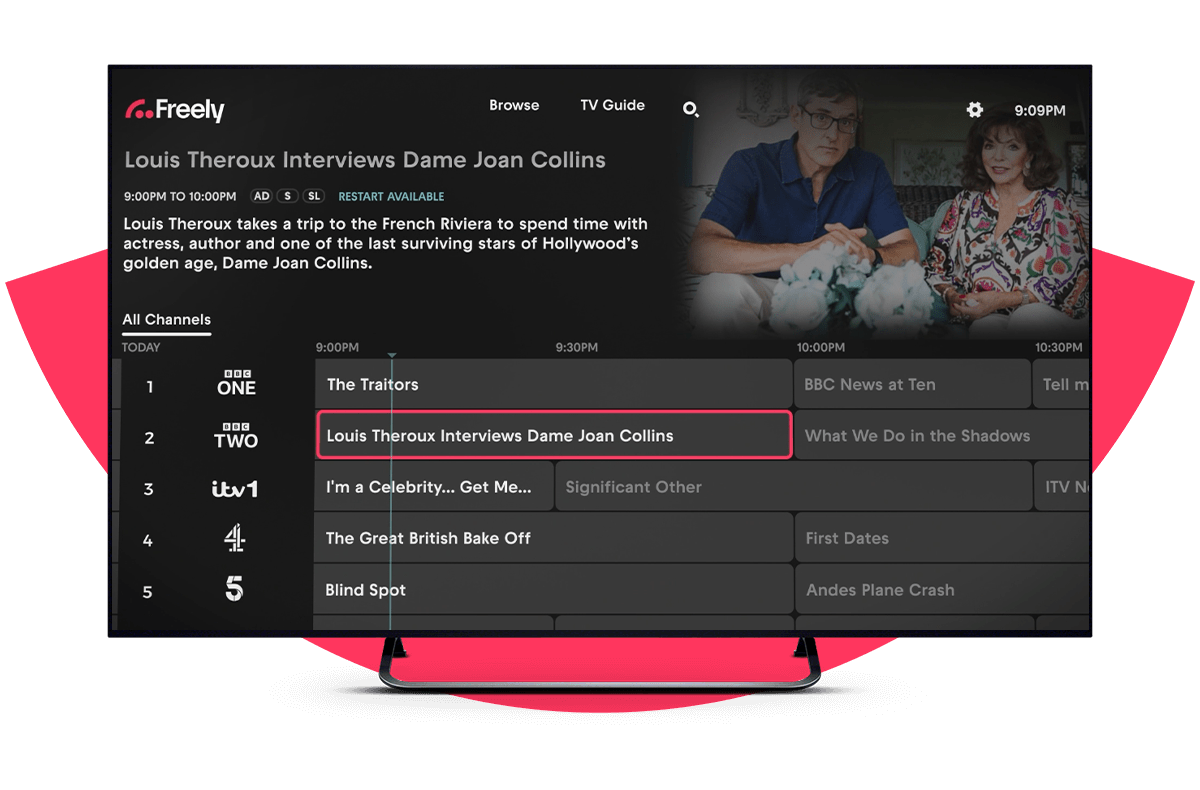Click channel number 5
The image size is (1200, 790).
(148, 592)
